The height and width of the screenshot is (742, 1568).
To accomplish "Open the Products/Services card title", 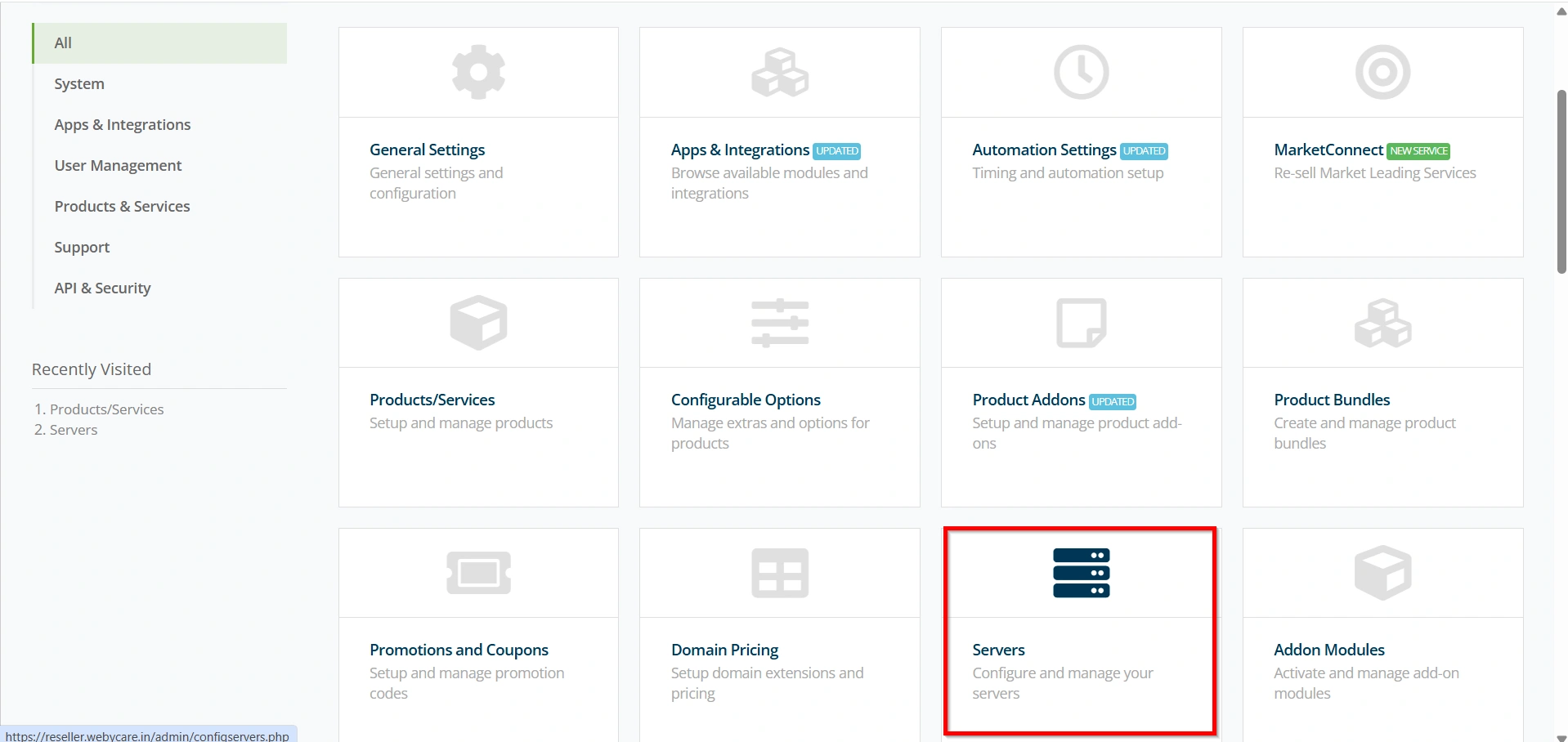I will [x=432, y=400].
